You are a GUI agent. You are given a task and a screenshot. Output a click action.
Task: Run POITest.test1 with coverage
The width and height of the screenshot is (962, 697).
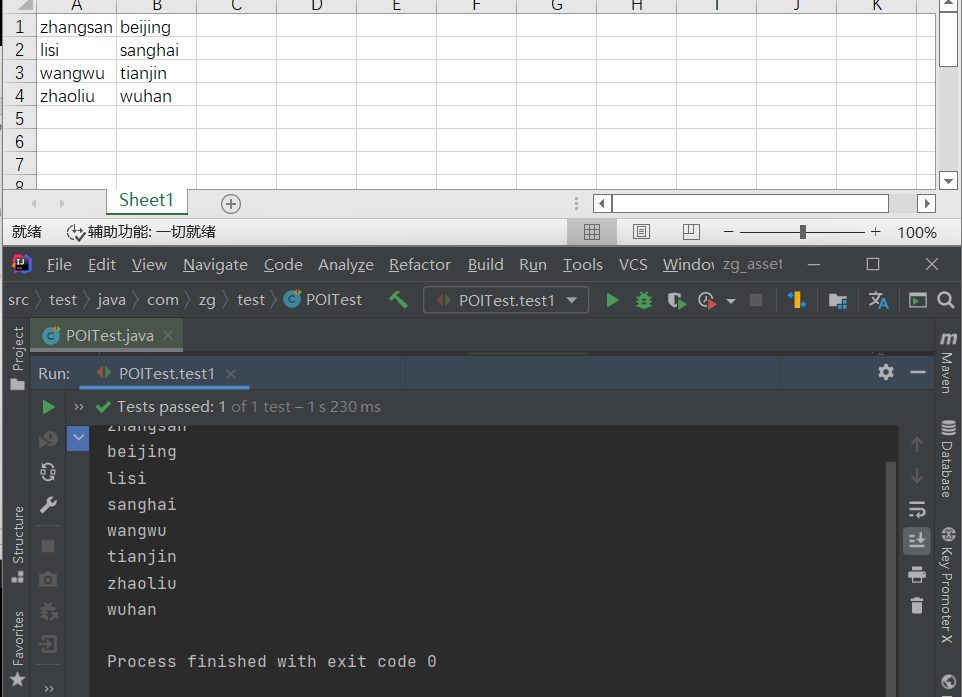coord(676,301)
